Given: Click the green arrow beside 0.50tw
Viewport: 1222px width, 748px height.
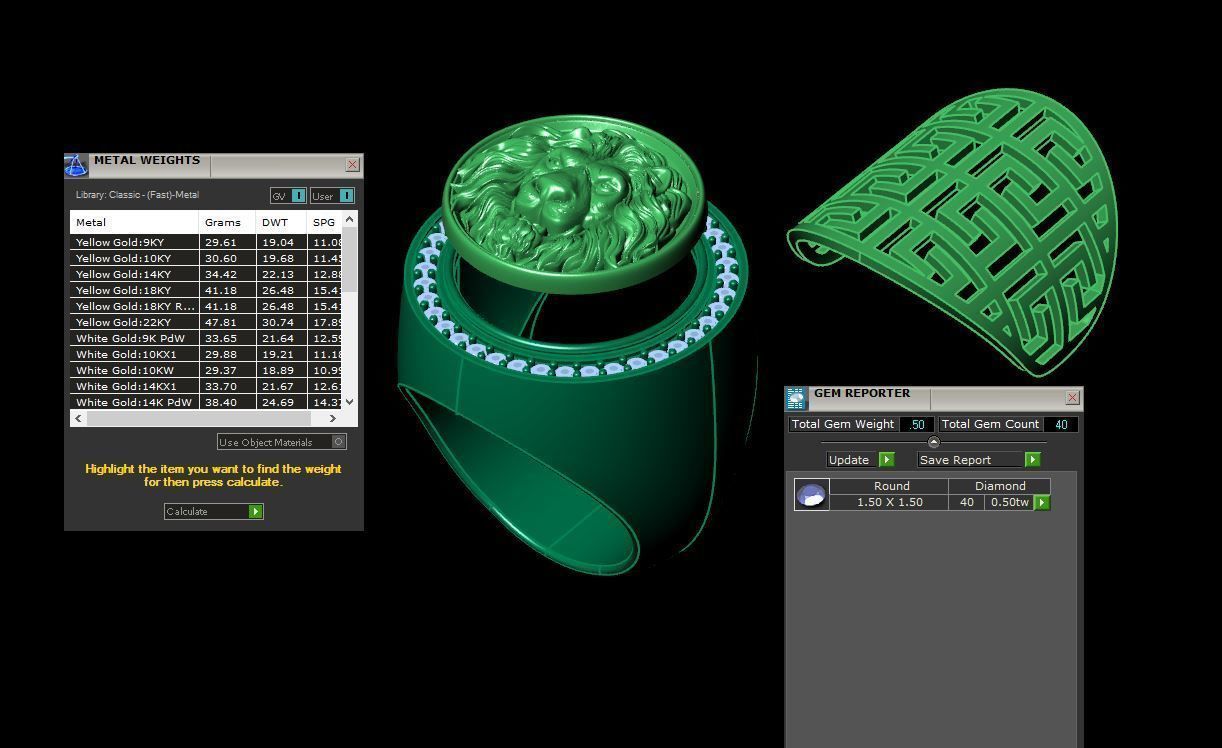Looking at the screenshot, I should coord(1041,502).
